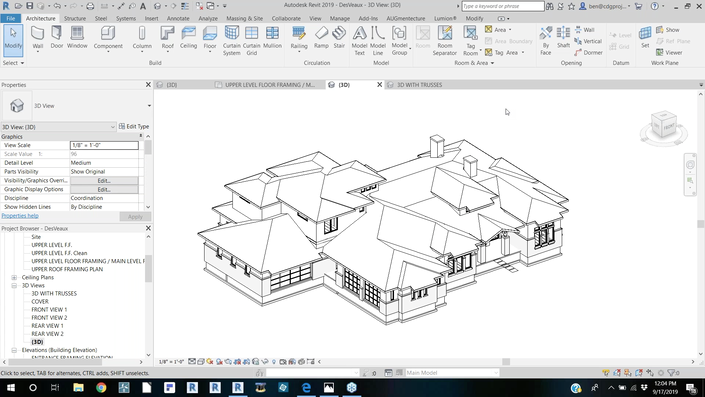Open the Shaft opening tool
This screenshot has height=397, width=705.
coord(563,37)
